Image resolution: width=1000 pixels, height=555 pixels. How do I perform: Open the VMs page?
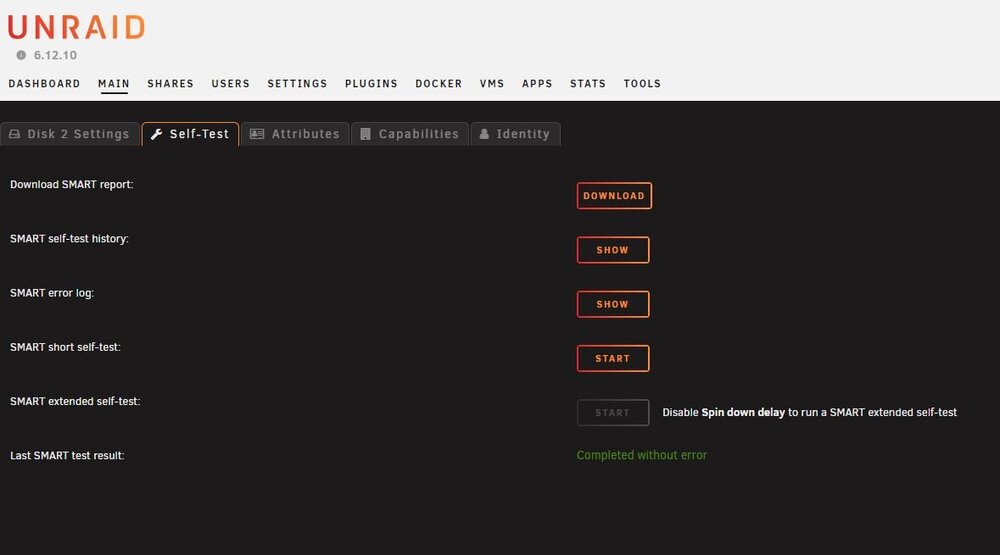click(x=492, y=84)
